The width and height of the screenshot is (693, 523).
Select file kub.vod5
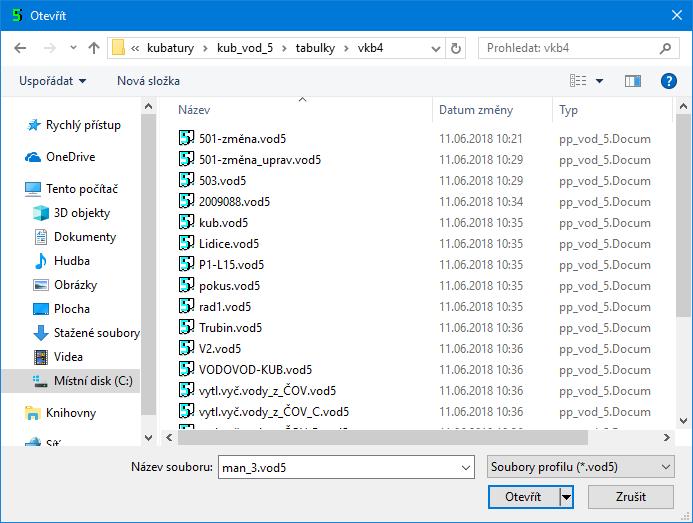223,222
